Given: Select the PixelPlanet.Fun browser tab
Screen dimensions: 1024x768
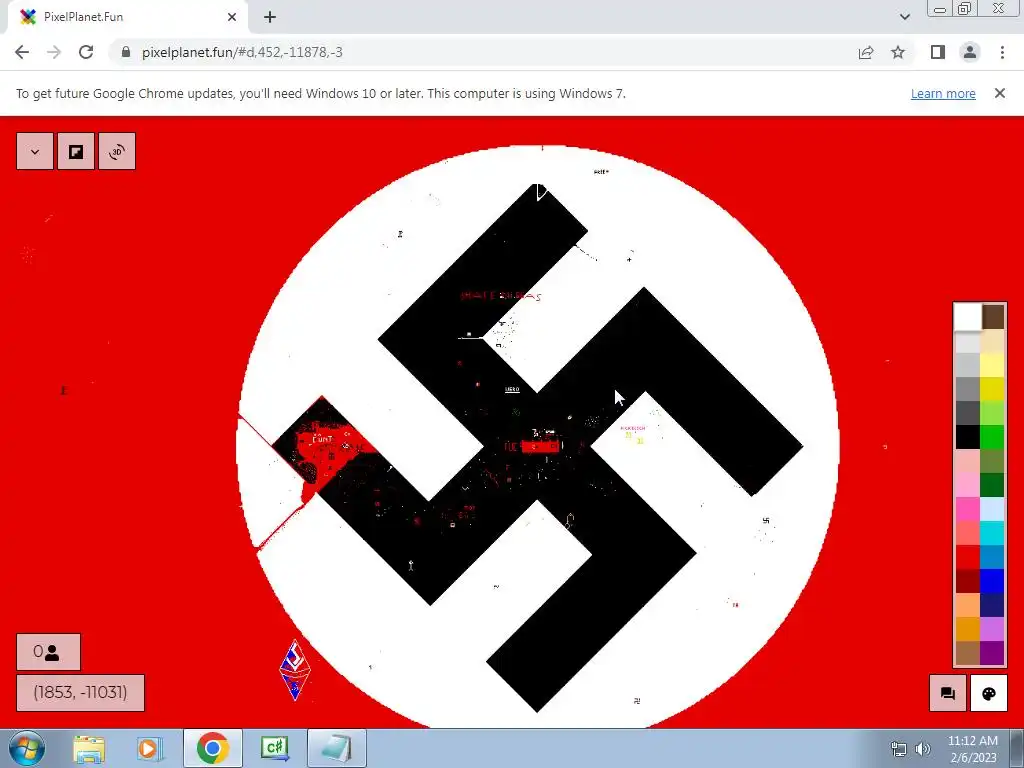Looking at the screenshot, I should pyautogui.click(x=128, y=17).
